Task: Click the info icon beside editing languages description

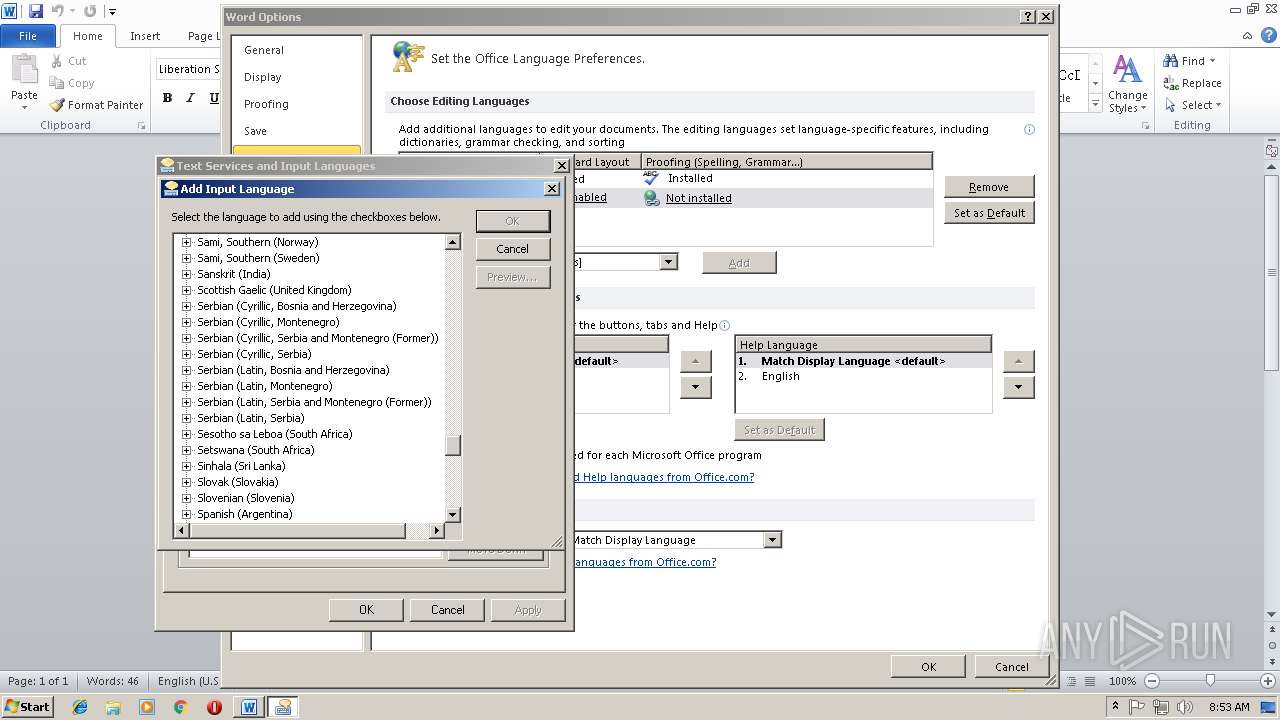Action: pyautogui.click(x=1029, y=129)
